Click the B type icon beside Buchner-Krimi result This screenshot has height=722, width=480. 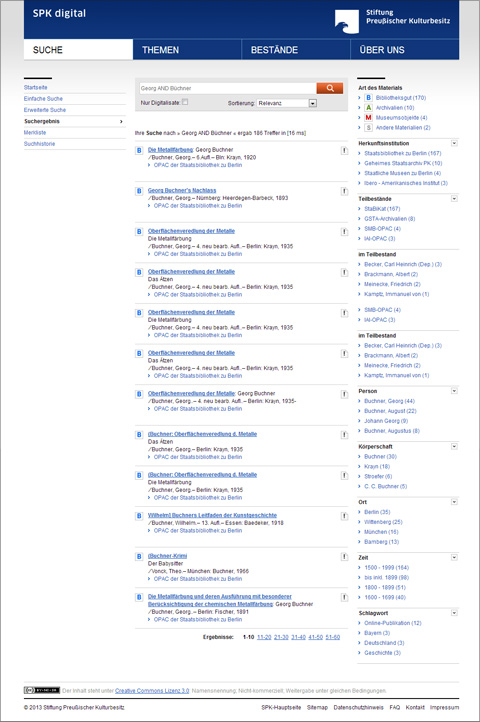[x=139, y=557]
